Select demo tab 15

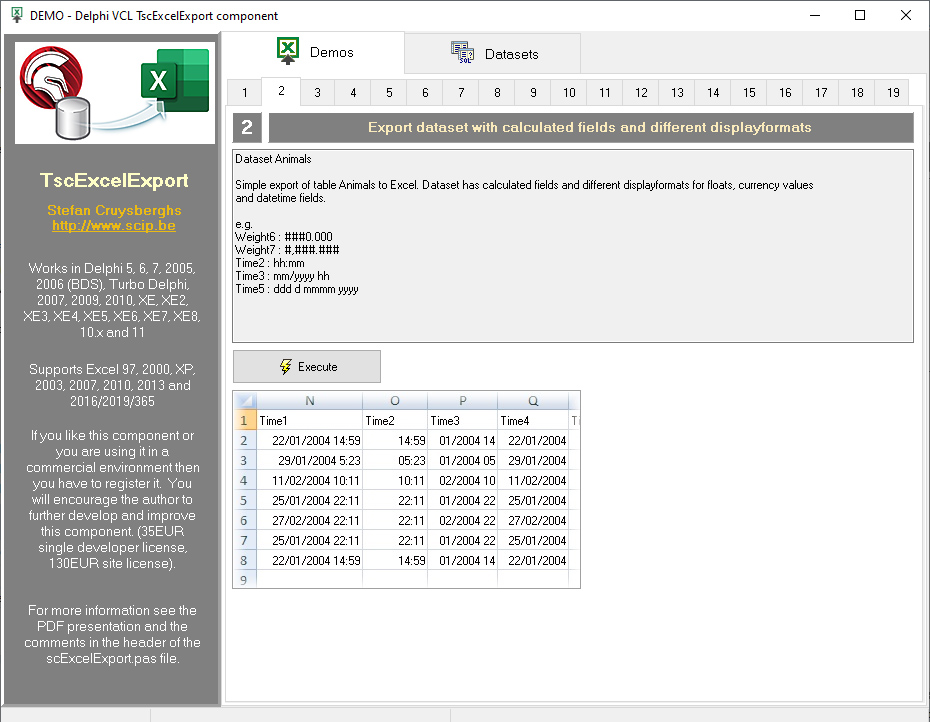[749, 93]
